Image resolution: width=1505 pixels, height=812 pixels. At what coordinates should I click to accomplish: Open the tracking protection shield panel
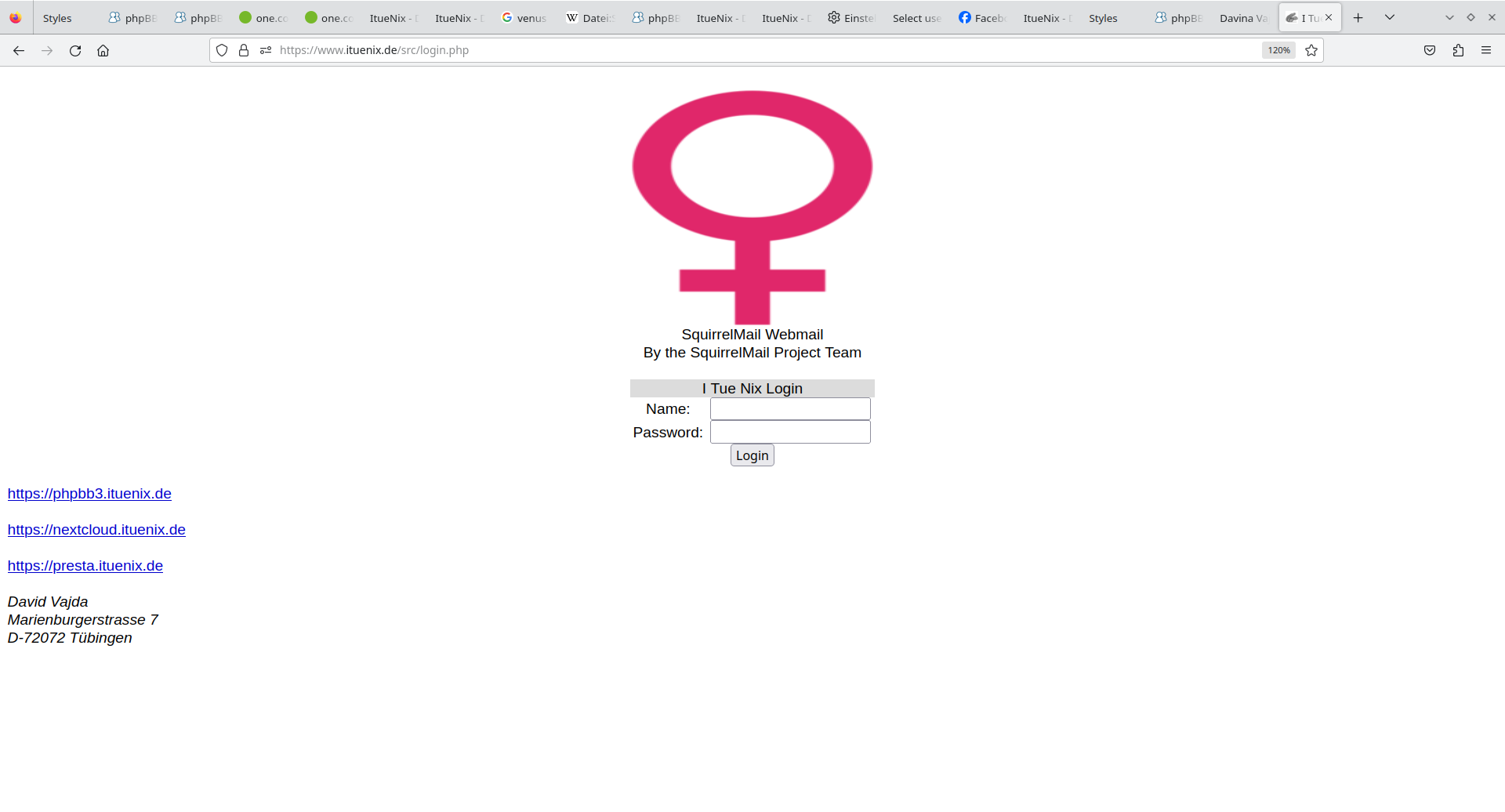pos(222,50)
